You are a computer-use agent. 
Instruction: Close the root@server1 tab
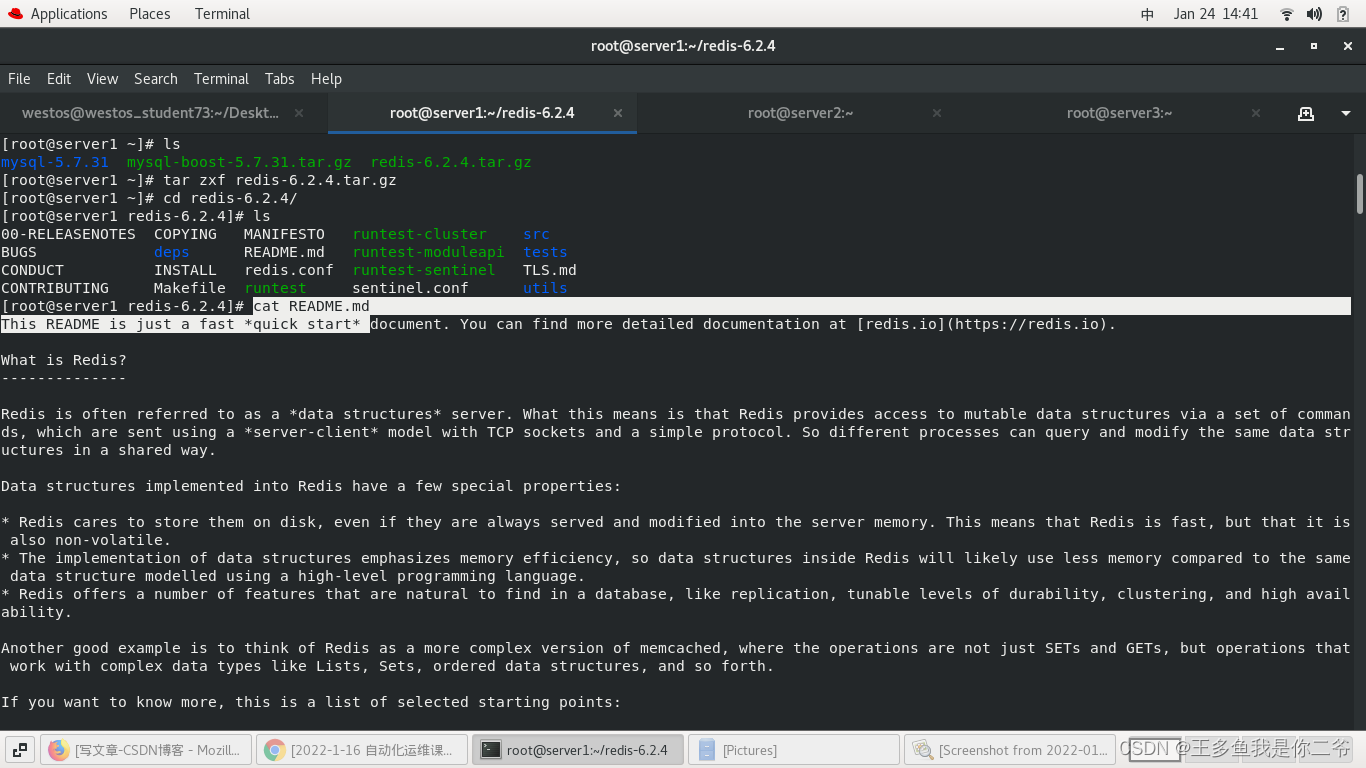618,114
